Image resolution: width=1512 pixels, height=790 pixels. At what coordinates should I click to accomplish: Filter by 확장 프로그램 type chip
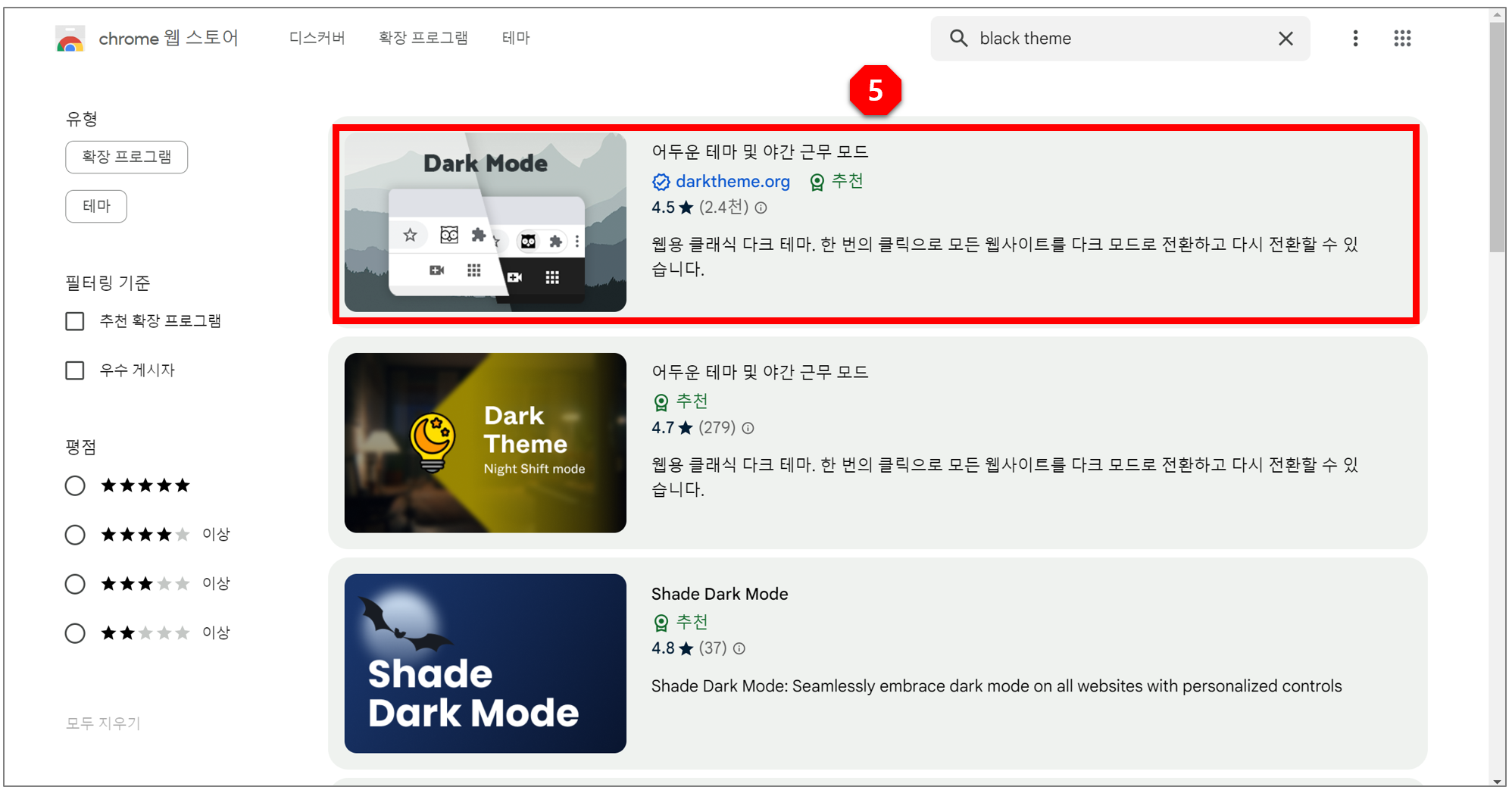click(127, 157)
